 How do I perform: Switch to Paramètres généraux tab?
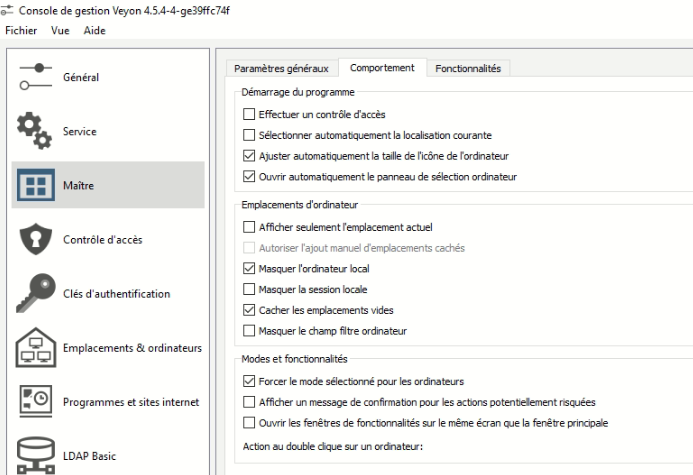pos(282,68)
